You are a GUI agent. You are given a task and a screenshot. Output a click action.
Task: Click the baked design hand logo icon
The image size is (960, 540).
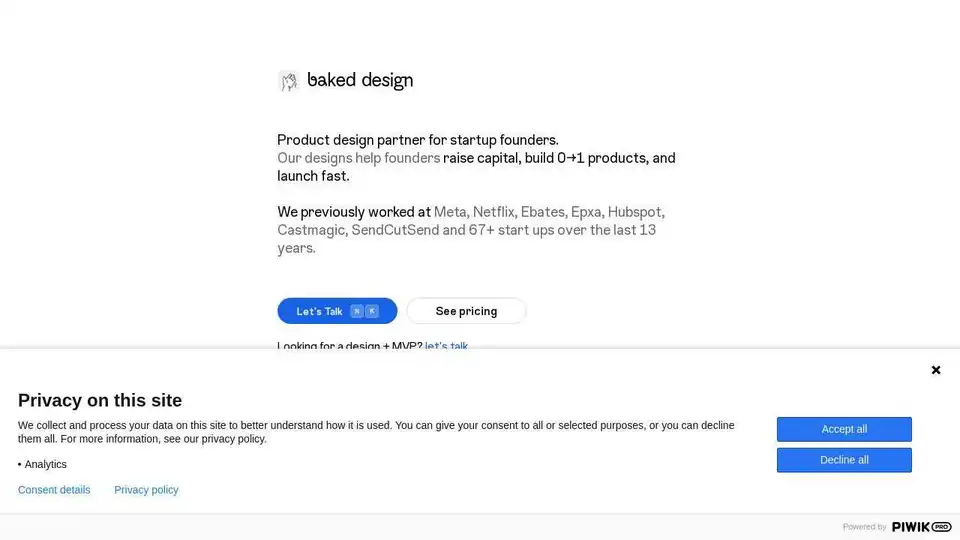(x=289, y=81)
